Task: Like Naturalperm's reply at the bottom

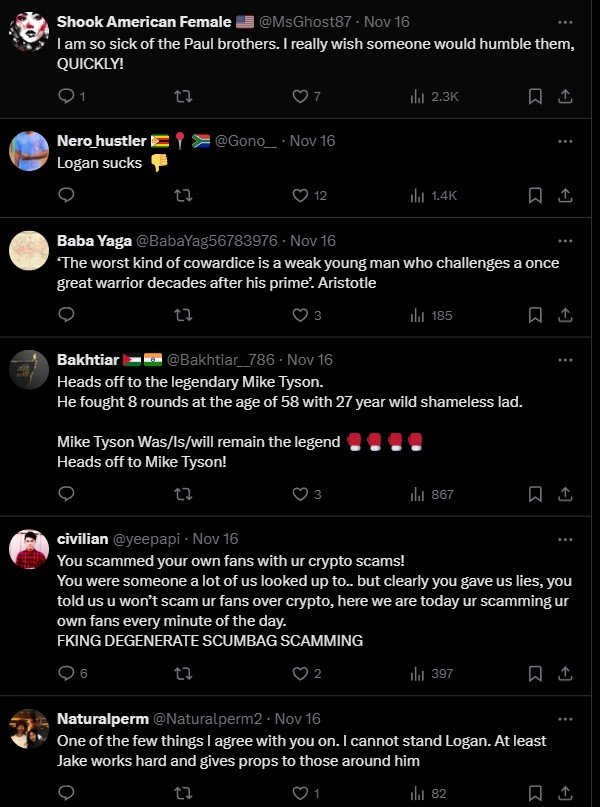Action: point(301,791)
